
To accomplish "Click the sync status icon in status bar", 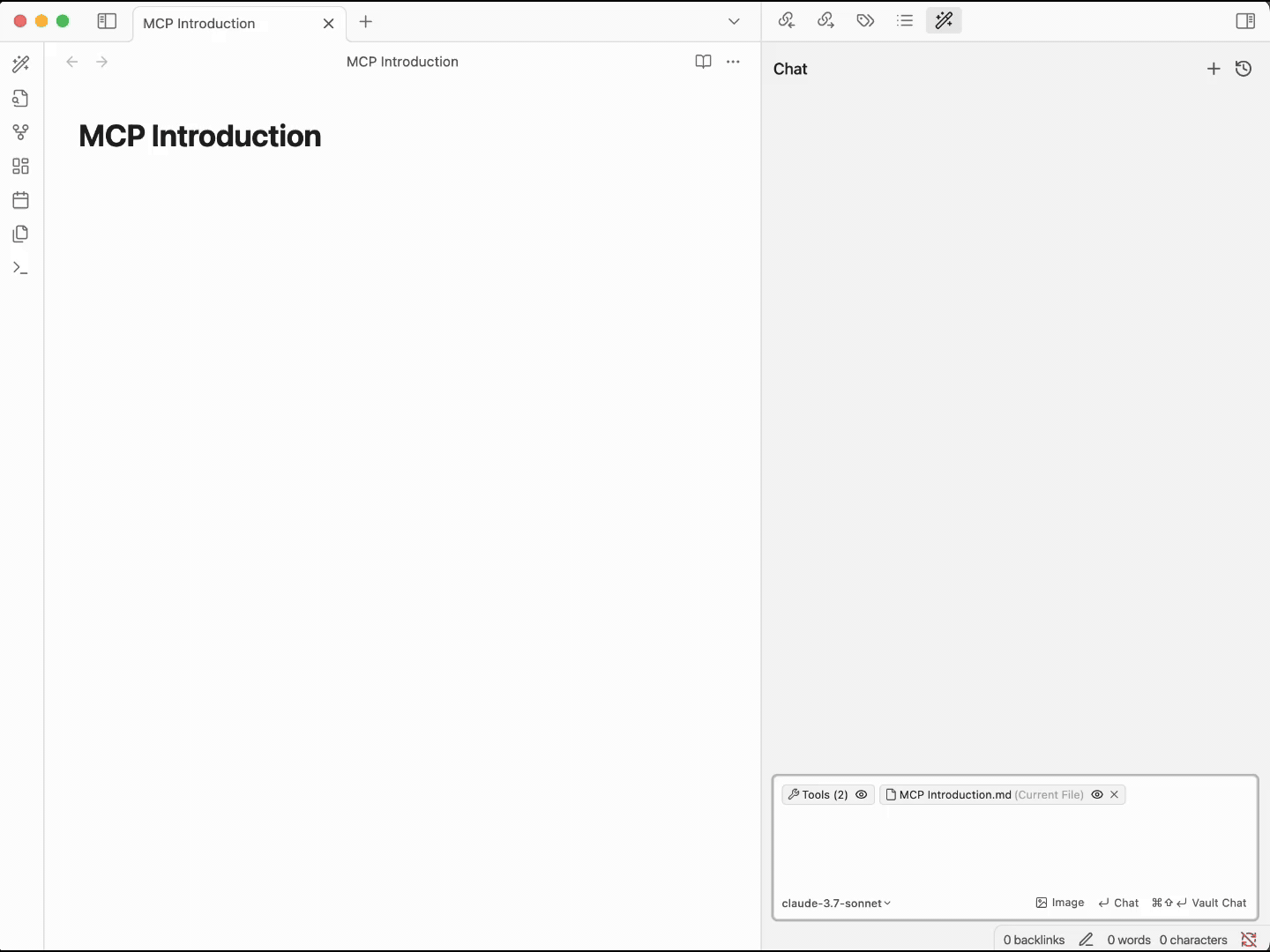I will click(x=1249, y=940).
